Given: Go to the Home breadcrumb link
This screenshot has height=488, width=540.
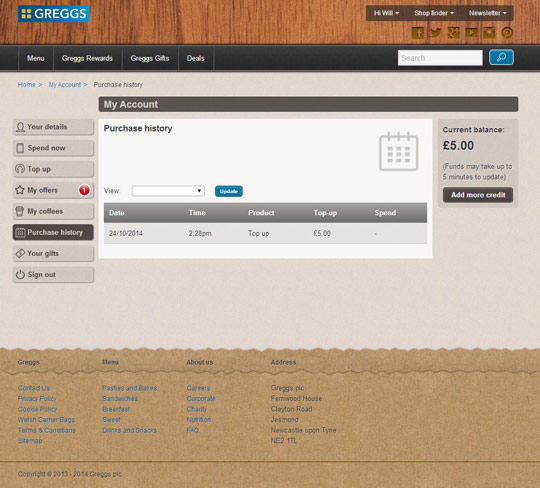Looking at the screenshot, I should click(27, 85).
